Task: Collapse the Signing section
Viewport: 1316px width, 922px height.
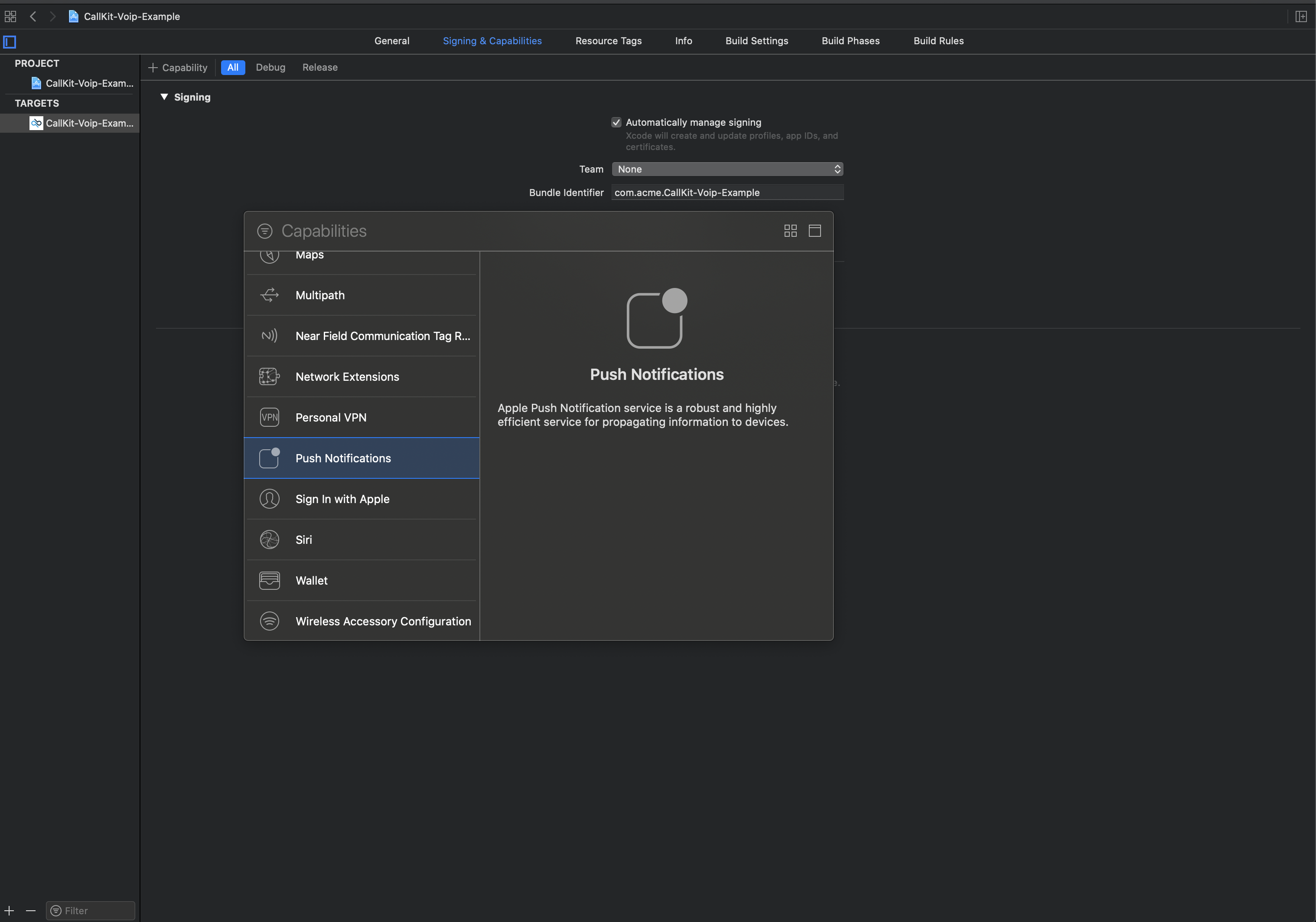Action: click(164, 97)
